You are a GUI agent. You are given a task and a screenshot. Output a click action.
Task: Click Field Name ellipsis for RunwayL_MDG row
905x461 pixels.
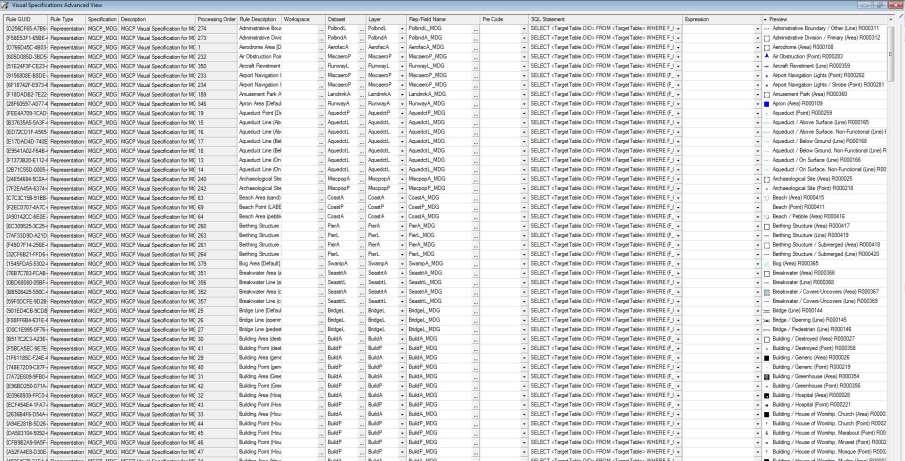coord(476,66)
